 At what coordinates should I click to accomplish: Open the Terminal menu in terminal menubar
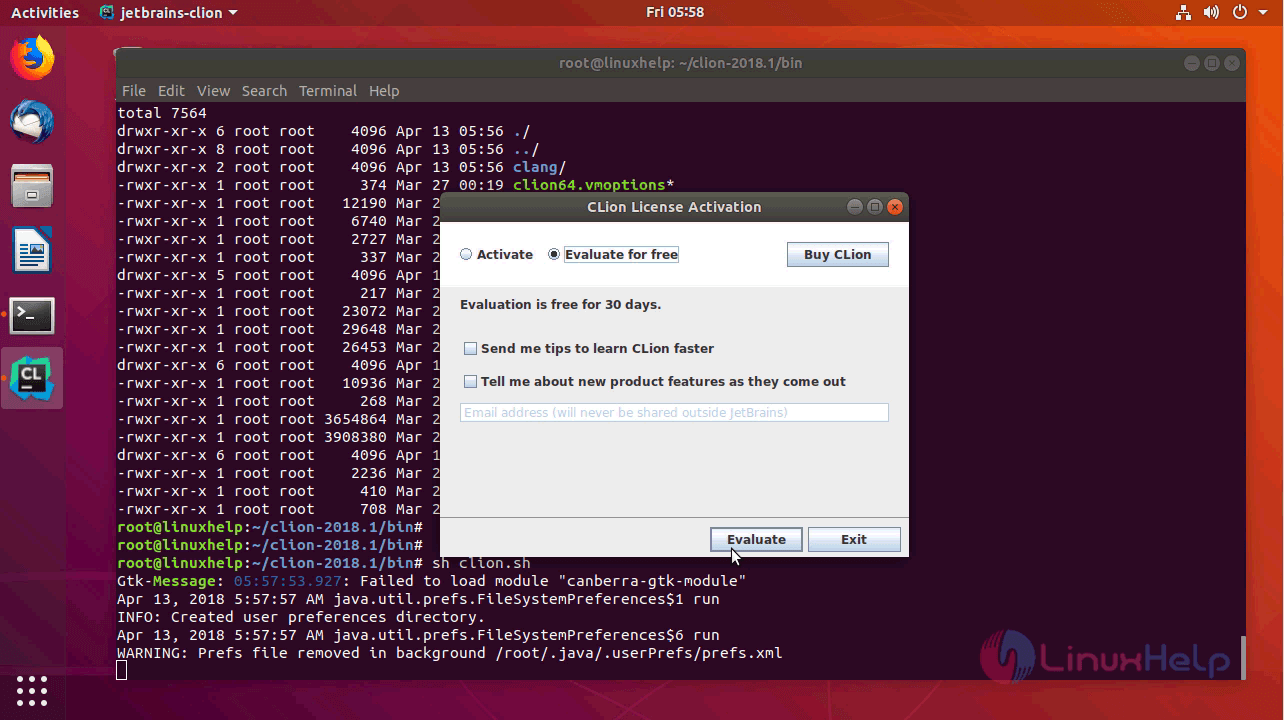(x=328, y=91)
